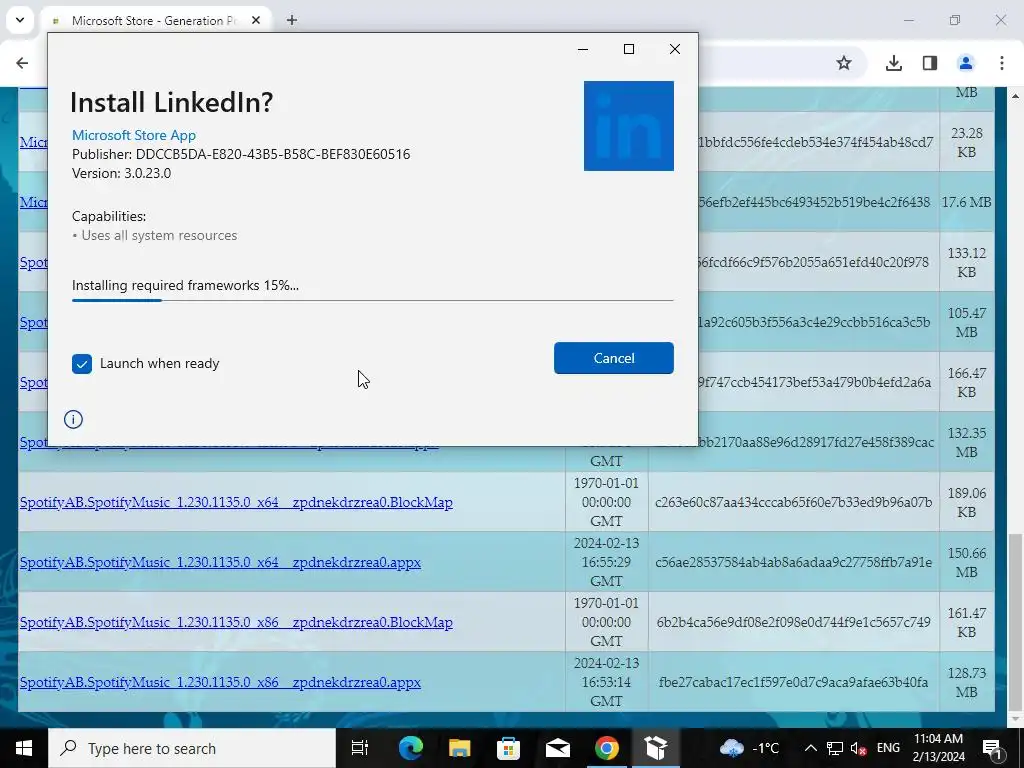1024x768 pixels.
Task: Open clock showing 11:04 AM
Action: [938, 748]
